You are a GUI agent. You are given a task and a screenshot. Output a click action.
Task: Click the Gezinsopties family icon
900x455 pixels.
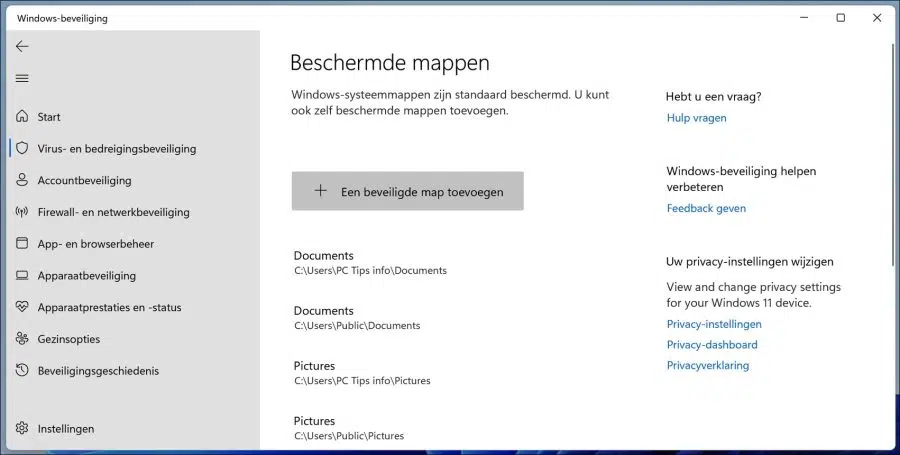coord(22,339)
